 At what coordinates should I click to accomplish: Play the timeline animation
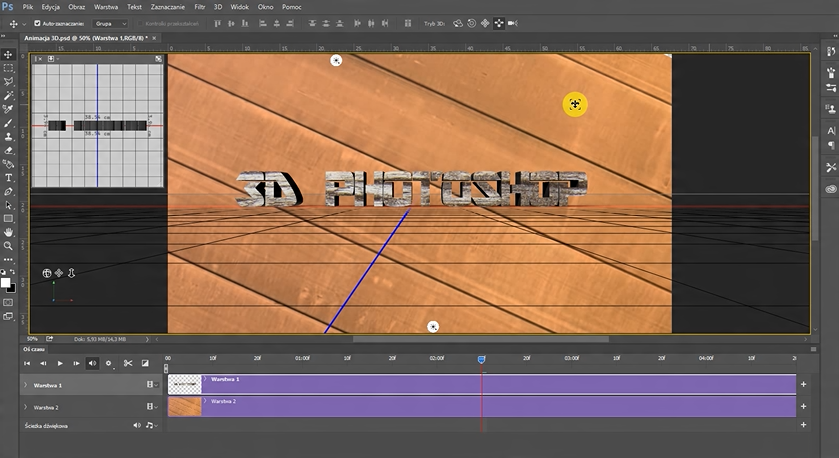[60, 363]
